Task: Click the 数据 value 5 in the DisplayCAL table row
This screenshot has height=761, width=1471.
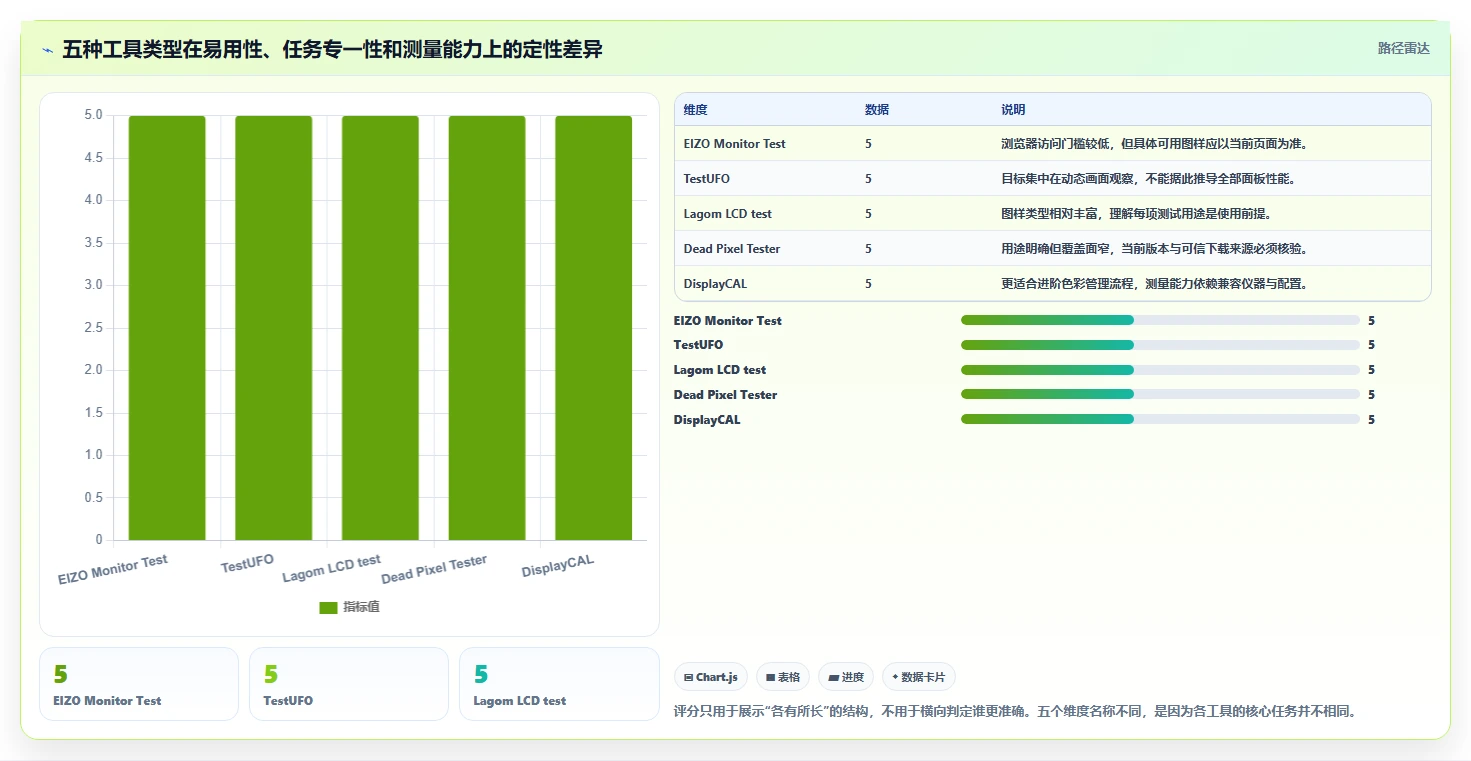Action: coord(868,284)
